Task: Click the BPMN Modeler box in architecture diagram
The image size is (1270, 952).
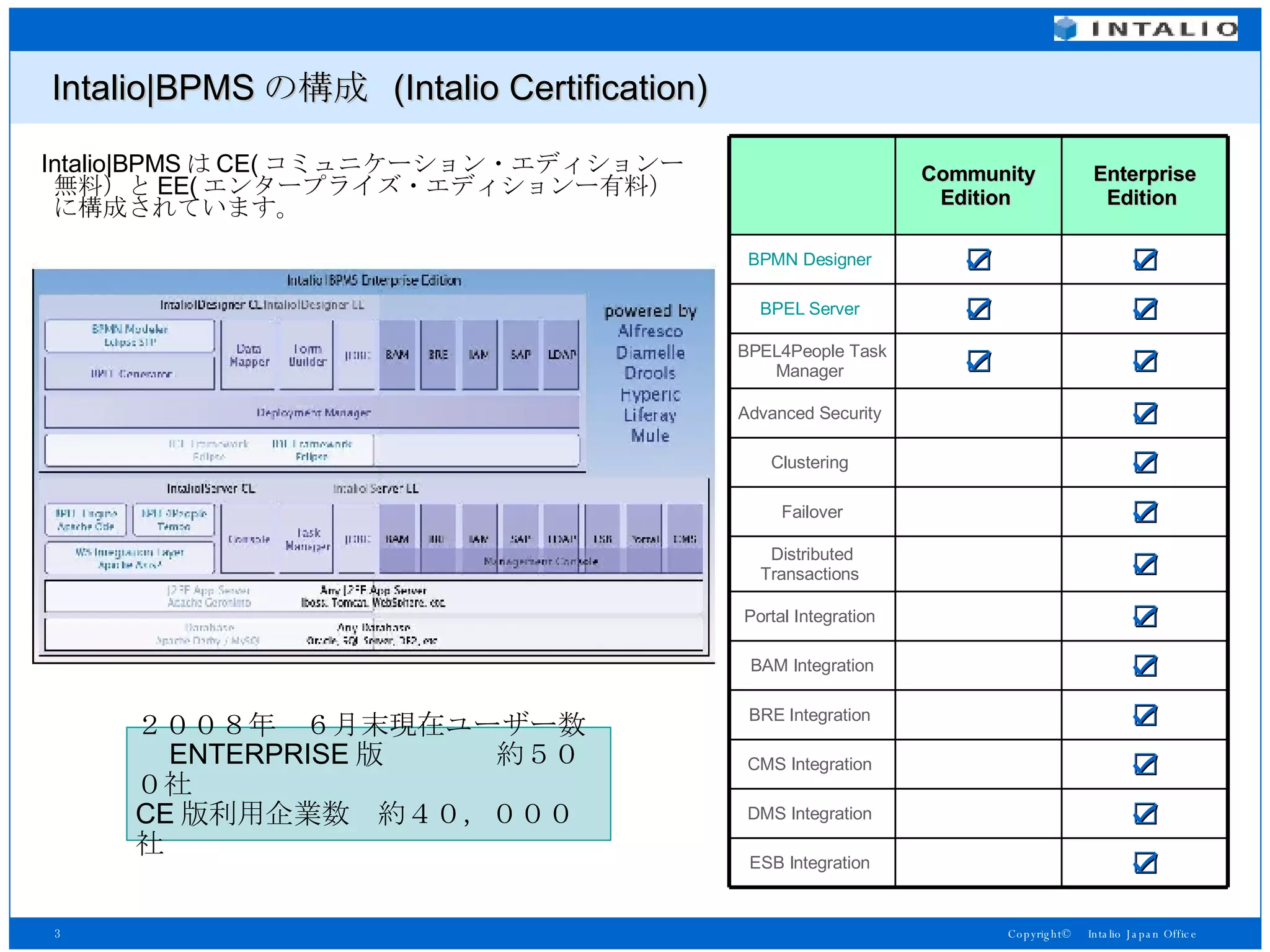Action: pos(130,335)
